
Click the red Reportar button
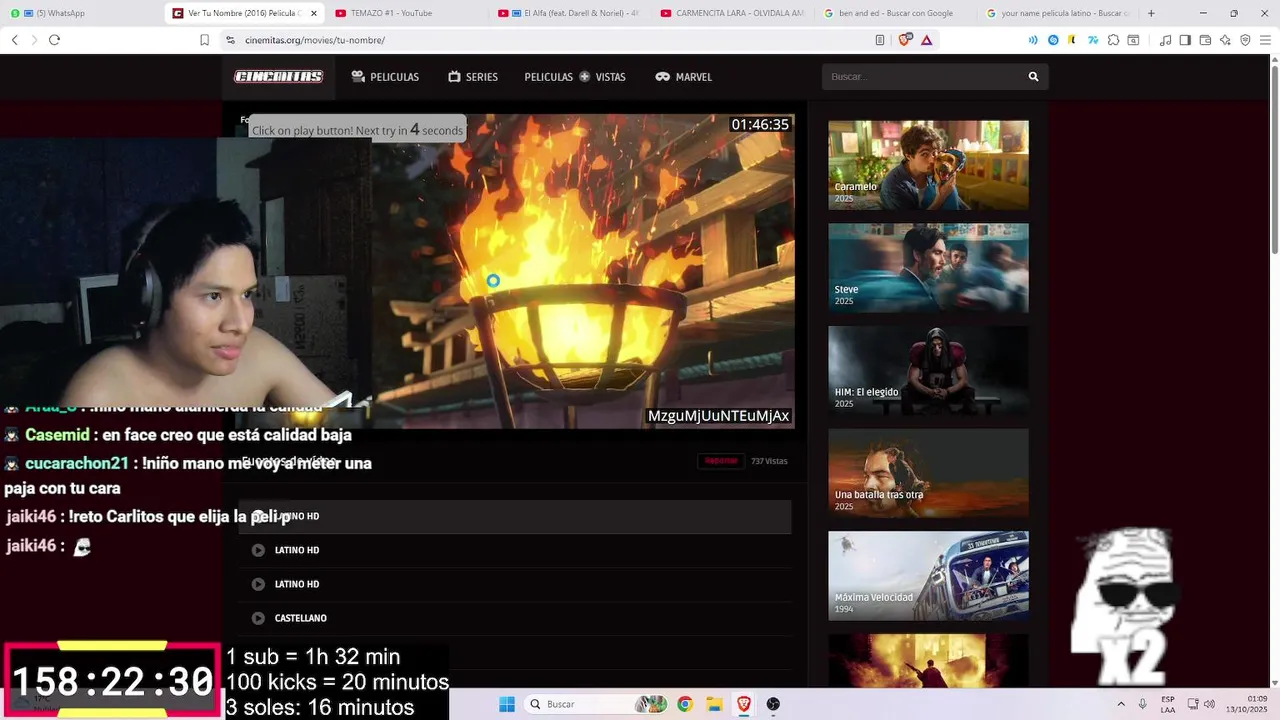click(721, 461)
